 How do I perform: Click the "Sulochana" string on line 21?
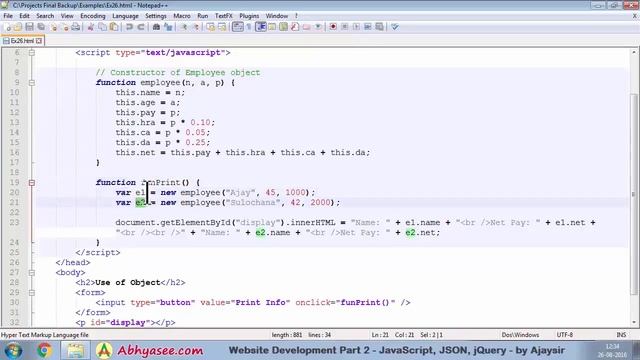pyautogui.click(x=253, y=202)
